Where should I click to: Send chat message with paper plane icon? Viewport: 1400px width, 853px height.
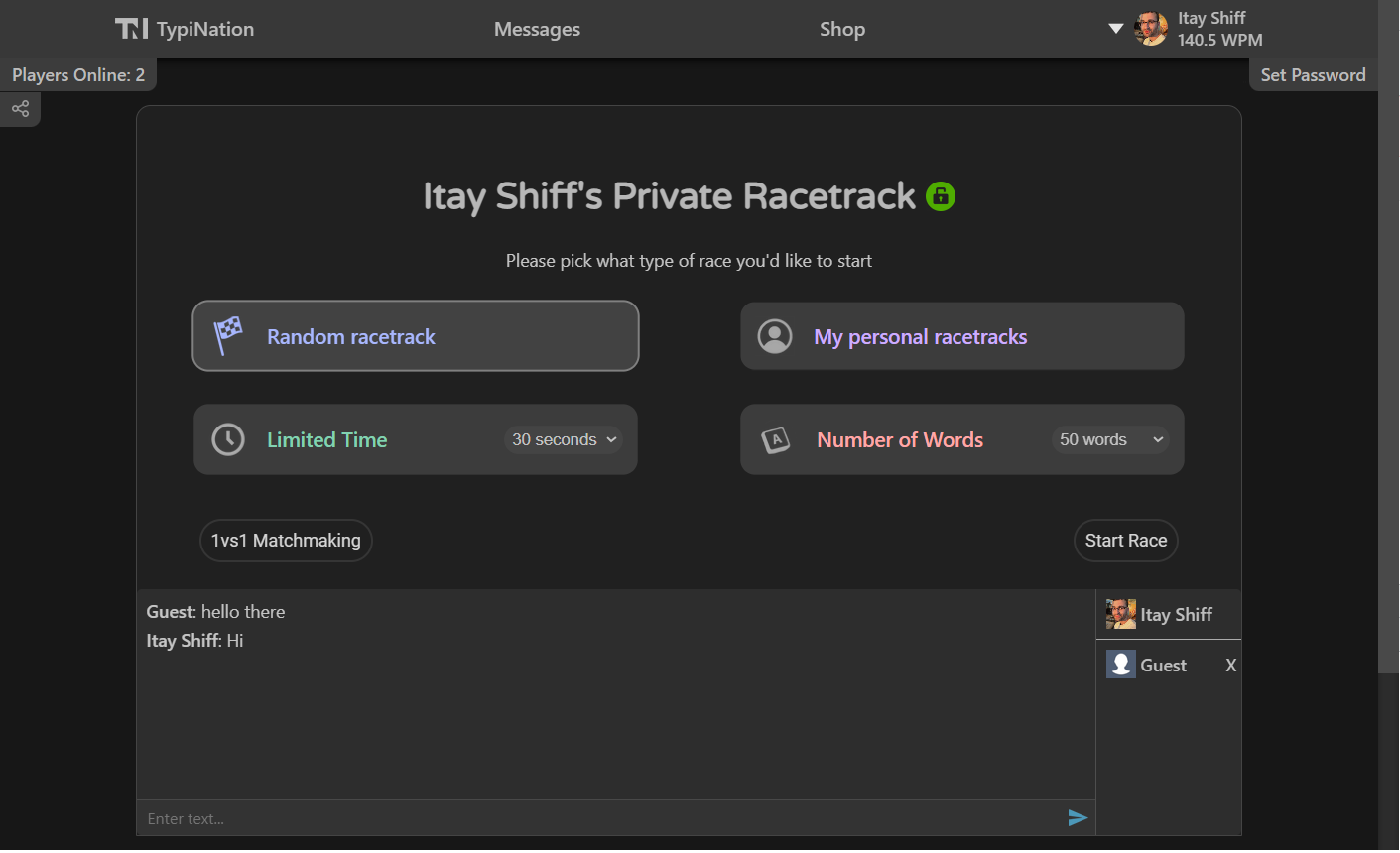point(1078,817)
